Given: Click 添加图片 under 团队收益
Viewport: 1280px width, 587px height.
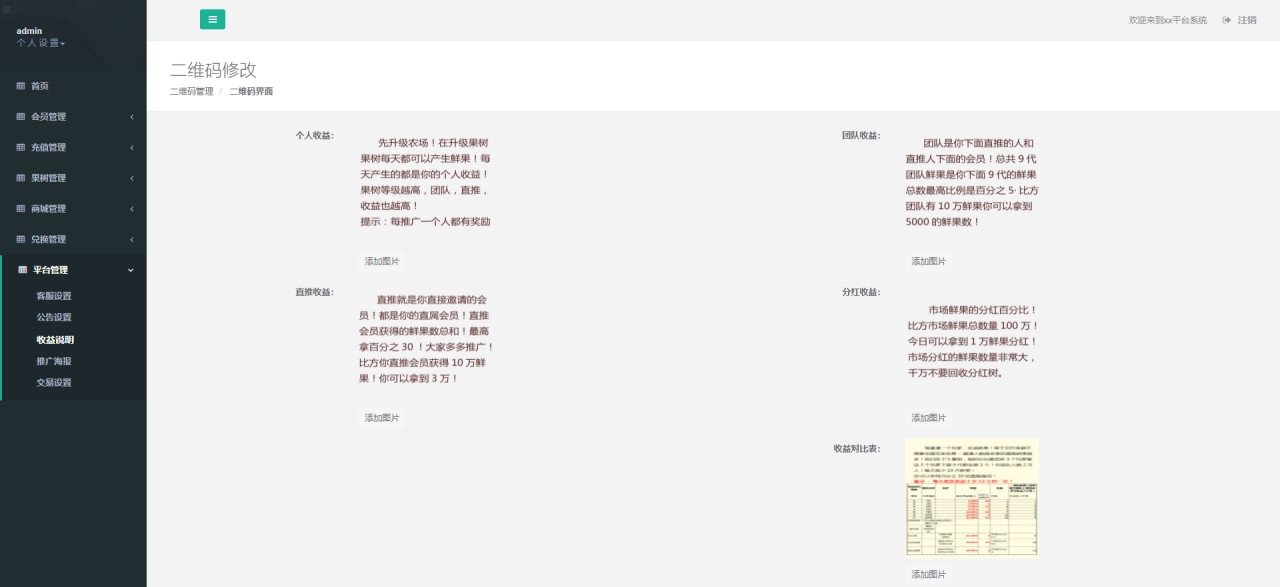Looking at the screenshot, I should pyautogui.click(x=928, y=261).
